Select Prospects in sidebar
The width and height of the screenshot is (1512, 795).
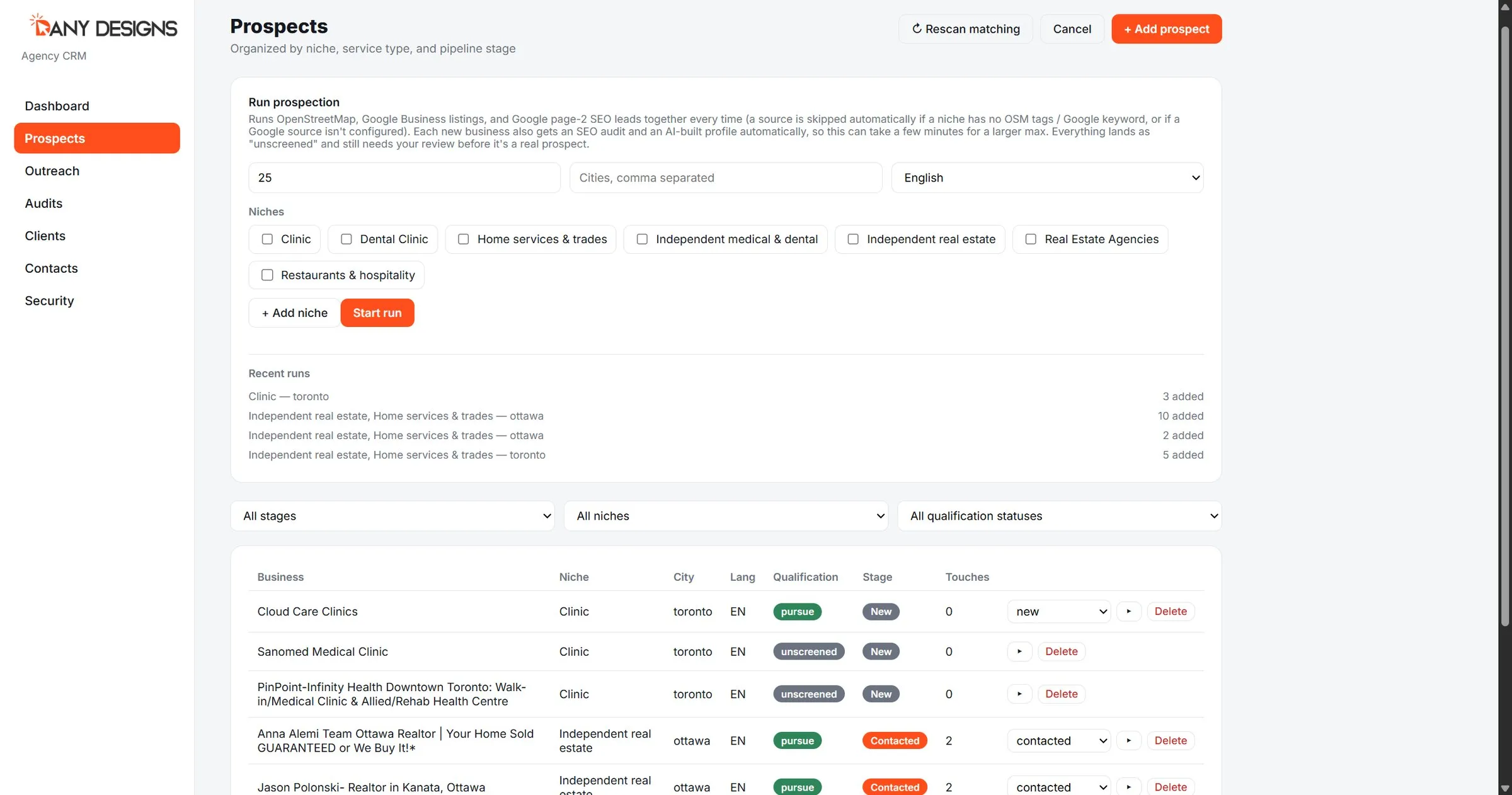97,138
